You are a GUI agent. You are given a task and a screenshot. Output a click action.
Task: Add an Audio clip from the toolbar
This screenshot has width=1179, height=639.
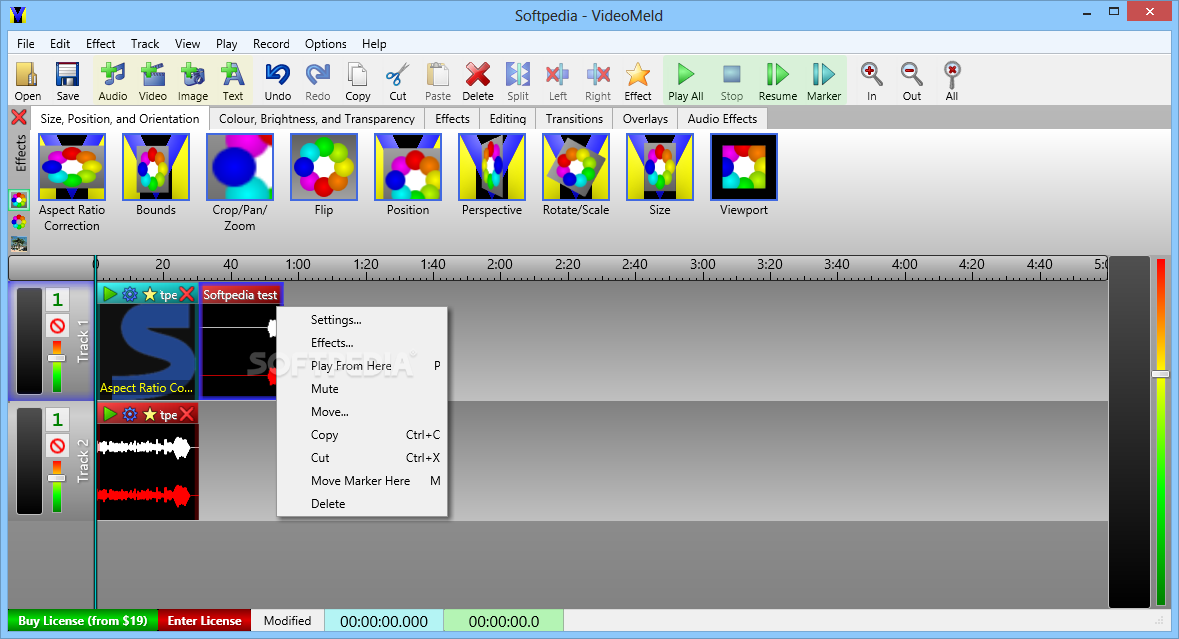(113, 80)
